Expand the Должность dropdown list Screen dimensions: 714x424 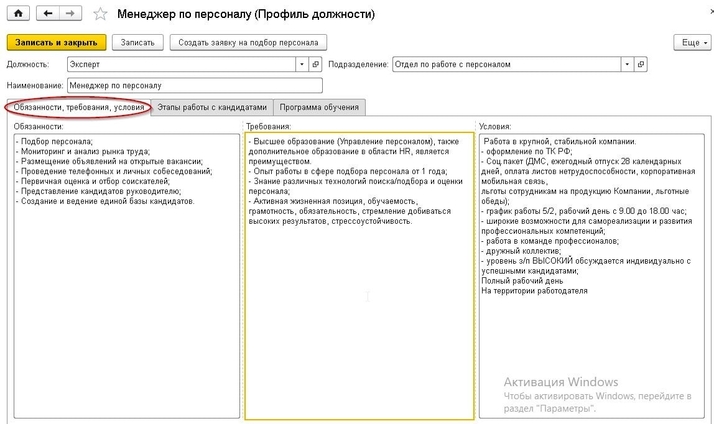coord(301,65)
